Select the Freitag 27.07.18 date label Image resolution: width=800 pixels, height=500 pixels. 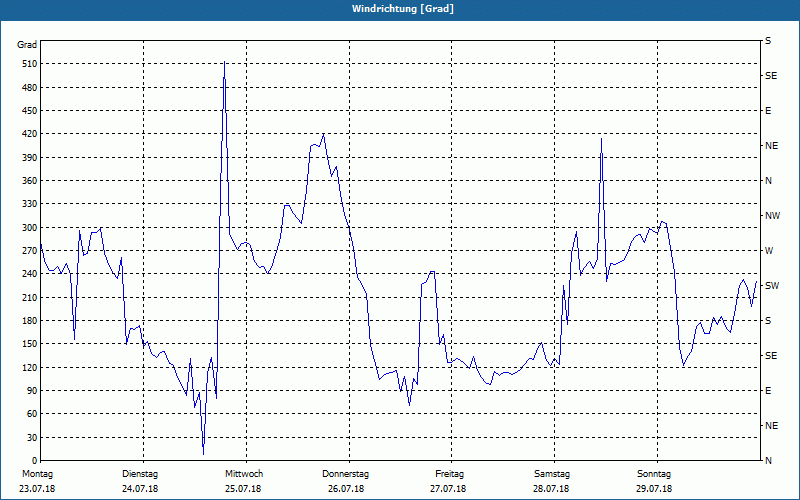[448, 481]
